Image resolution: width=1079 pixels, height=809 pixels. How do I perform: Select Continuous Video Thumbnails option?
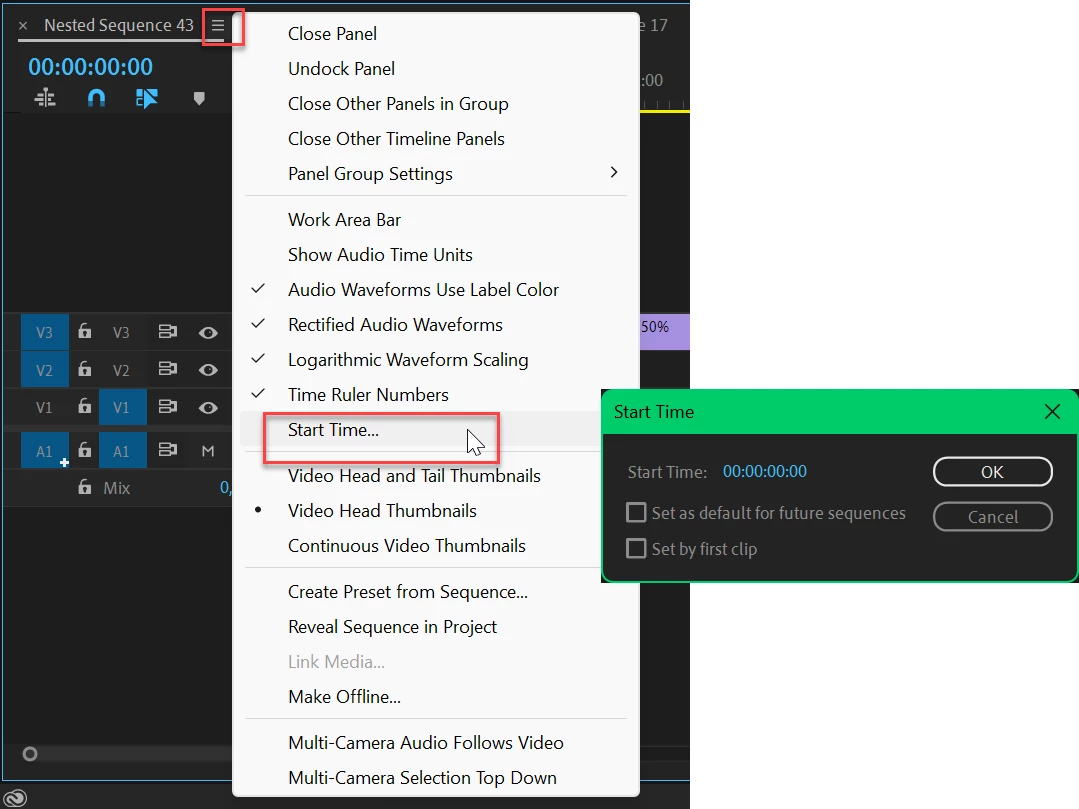pyautogui.click(x=420, y=546)
